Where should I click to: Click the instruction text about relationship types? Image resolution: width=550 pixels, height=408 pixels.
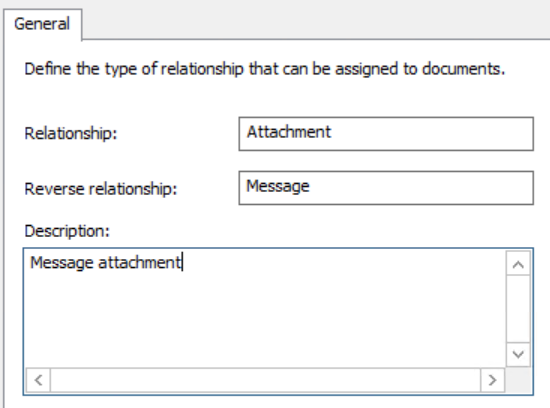(264, 69)
